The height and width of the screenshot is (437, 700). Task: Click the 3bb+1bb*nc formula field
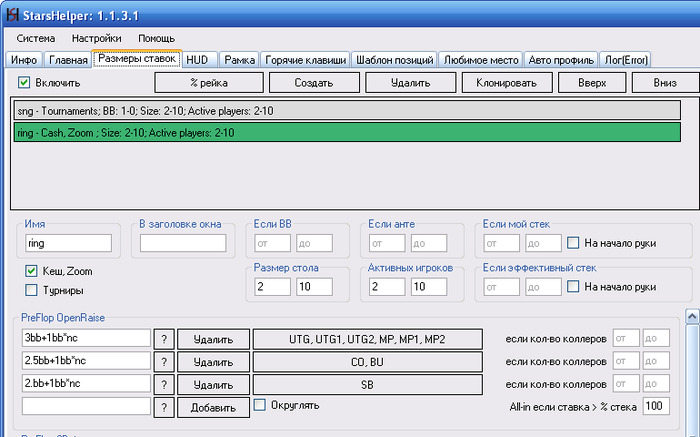86,338
